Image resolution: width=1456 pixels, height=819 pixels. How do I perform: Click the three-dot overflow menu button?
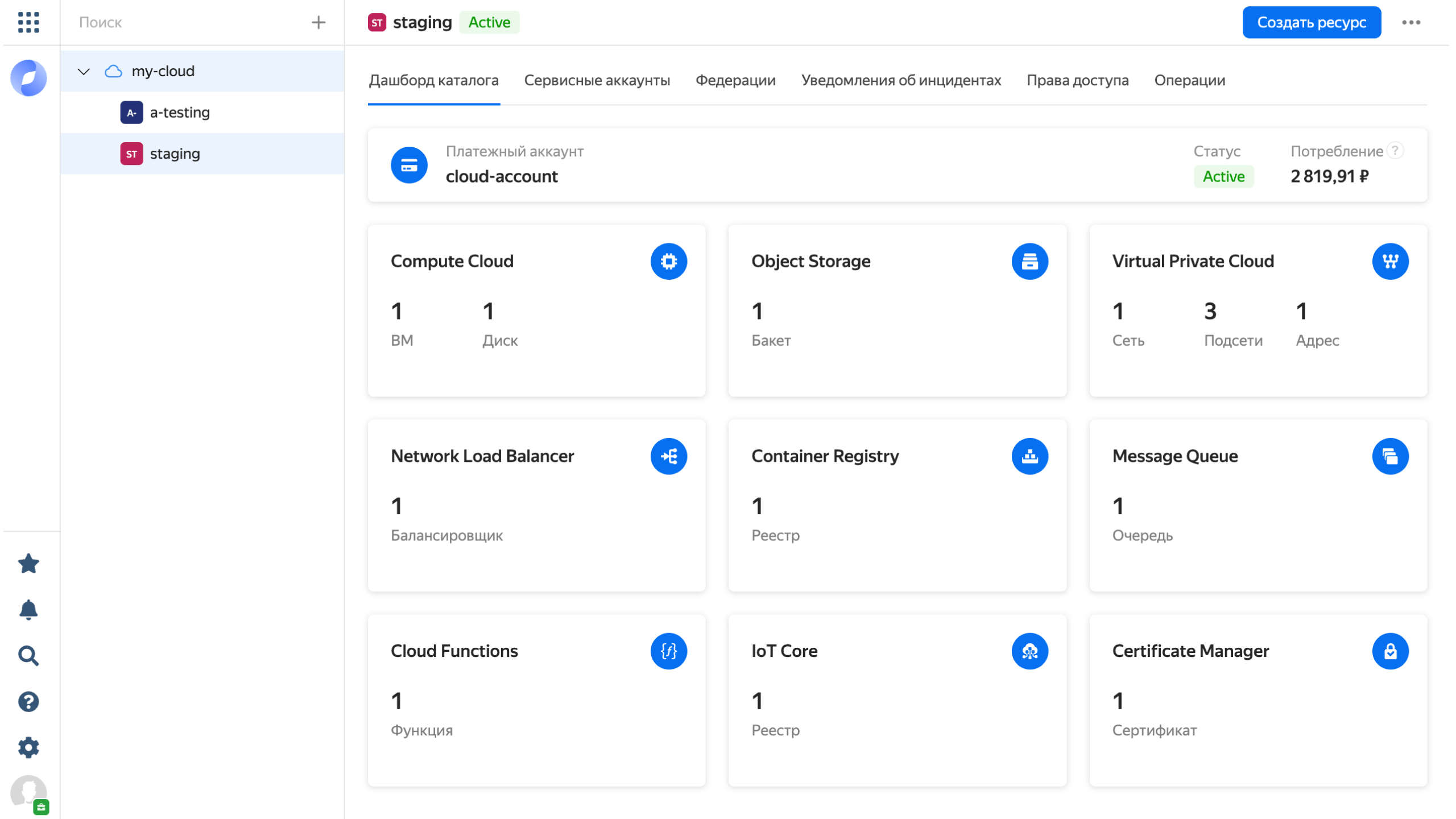click(1411, 22)
